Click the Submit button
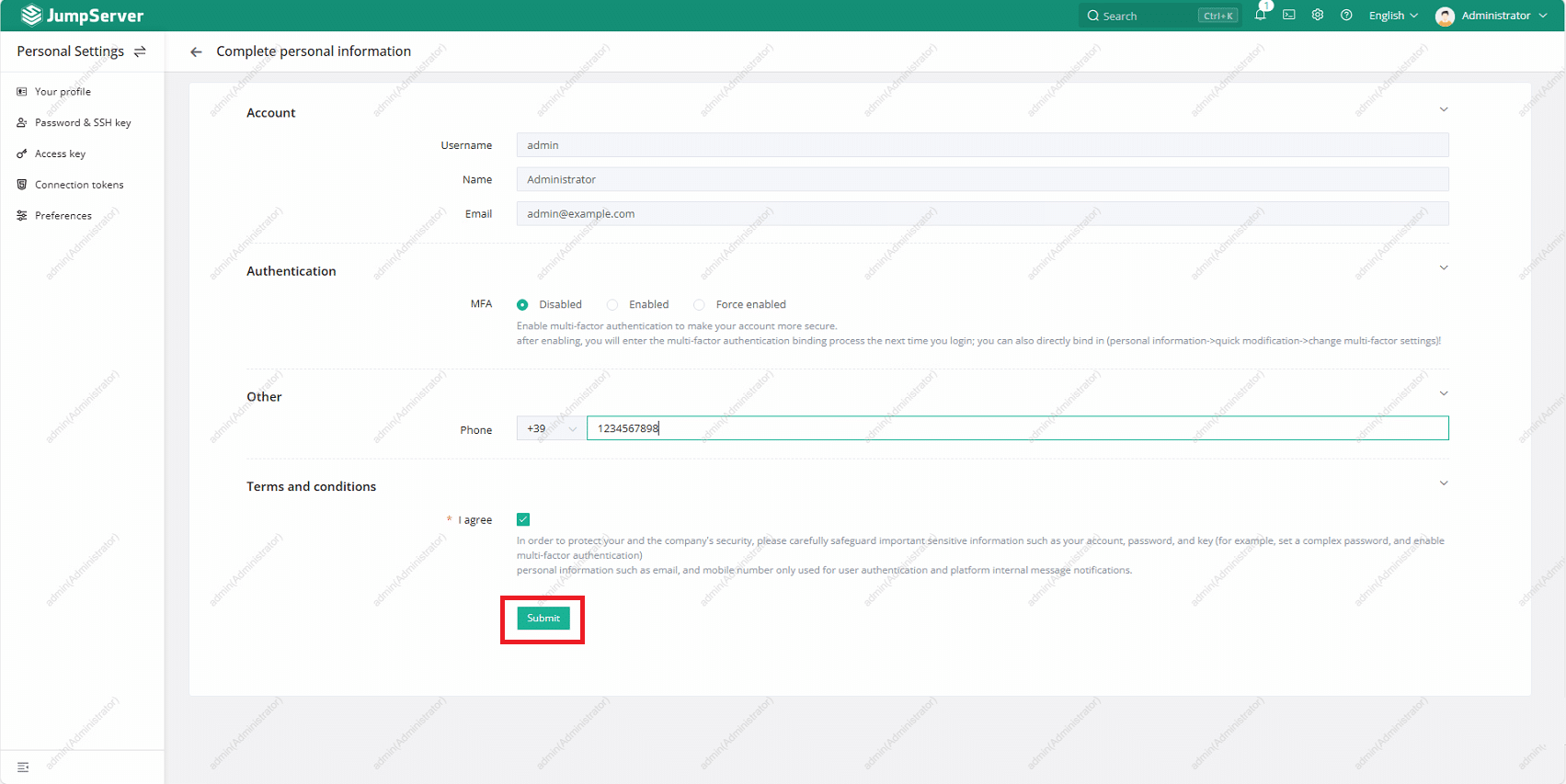1566x784 pixels. (x=543, y=619)
